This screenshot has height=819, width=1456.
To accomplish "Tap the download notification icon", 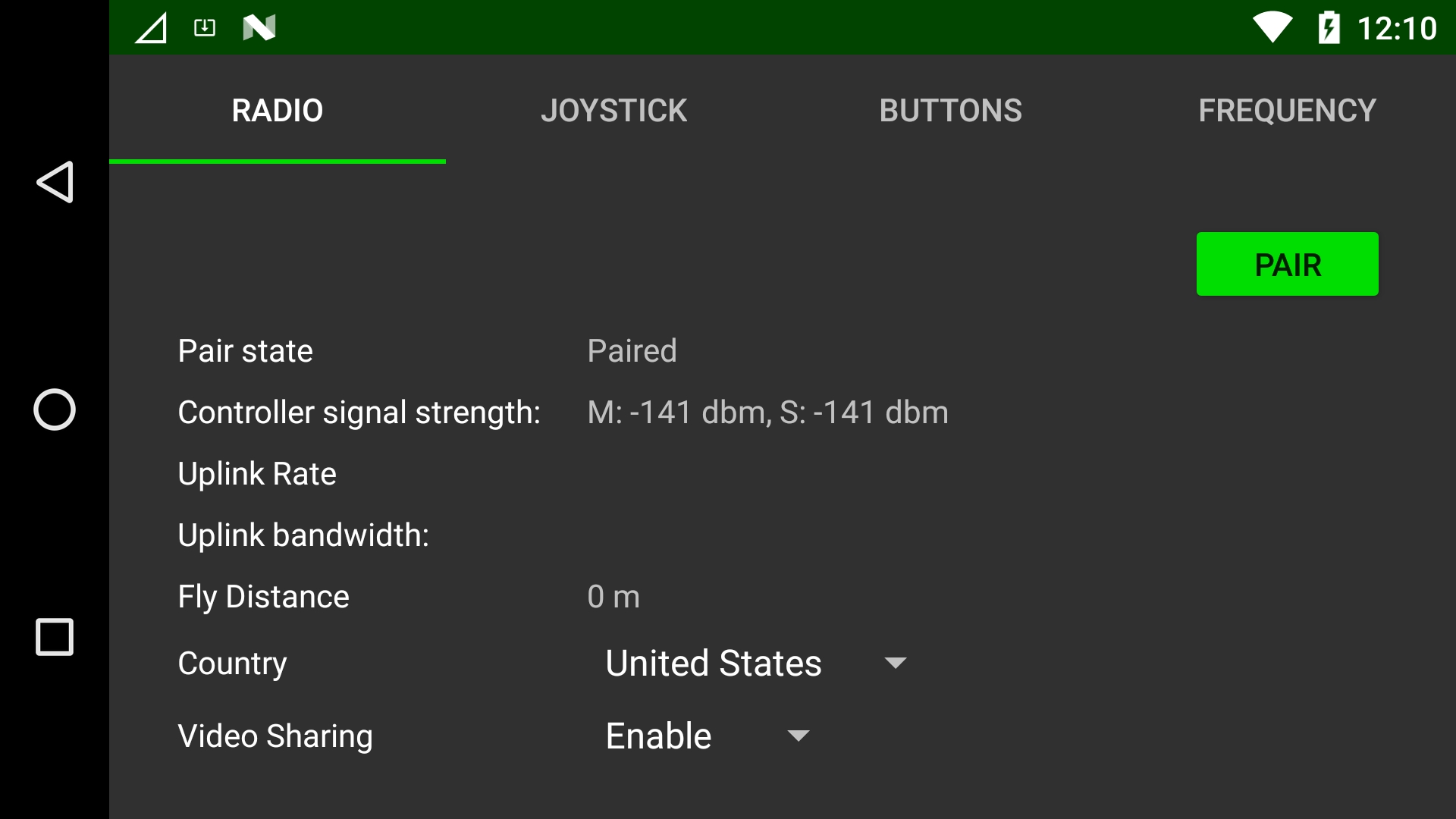I will pyautogui.click(x=205, y=28).
